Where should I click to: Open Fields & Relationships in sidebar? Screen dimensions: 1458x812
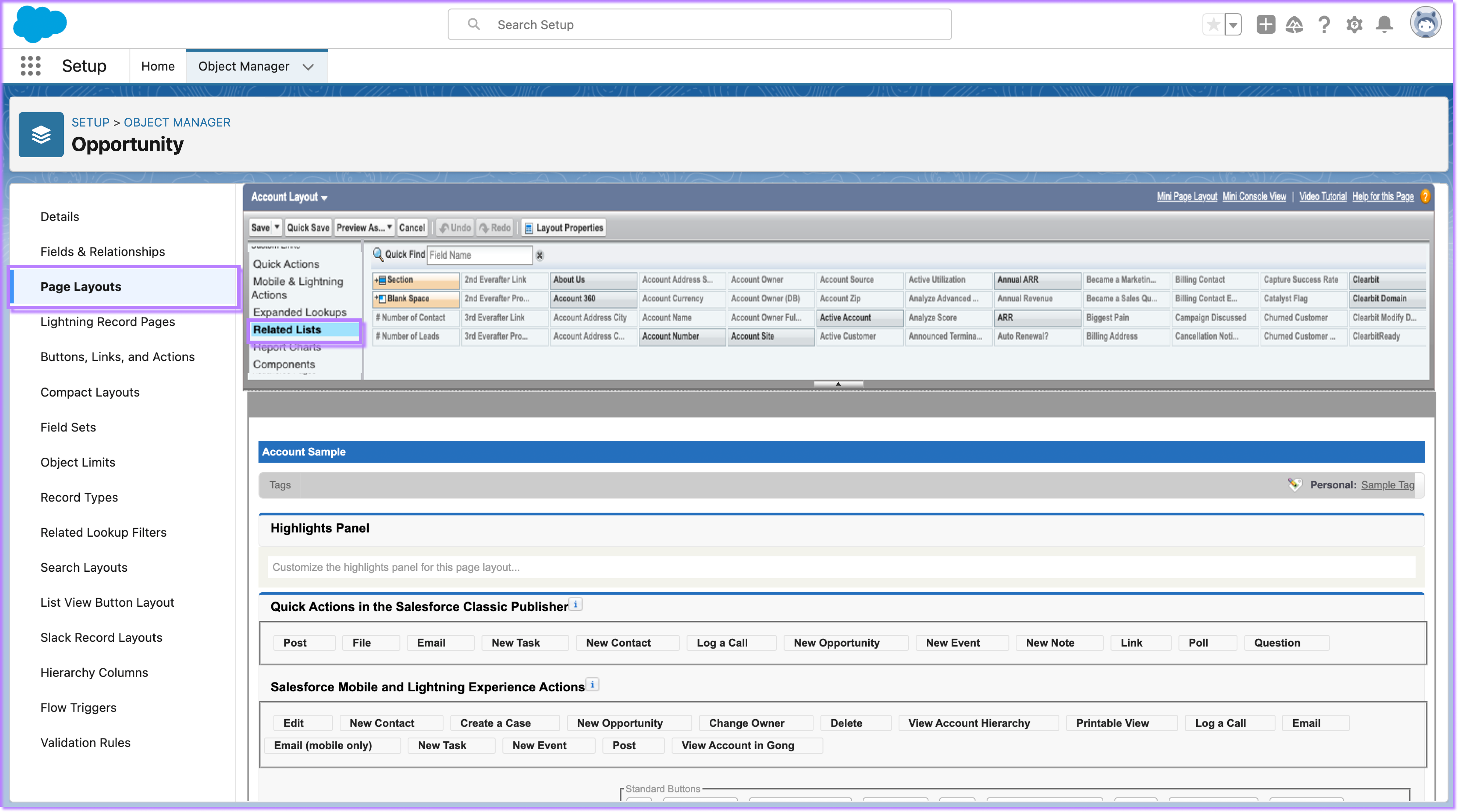[x=102, y=252]
